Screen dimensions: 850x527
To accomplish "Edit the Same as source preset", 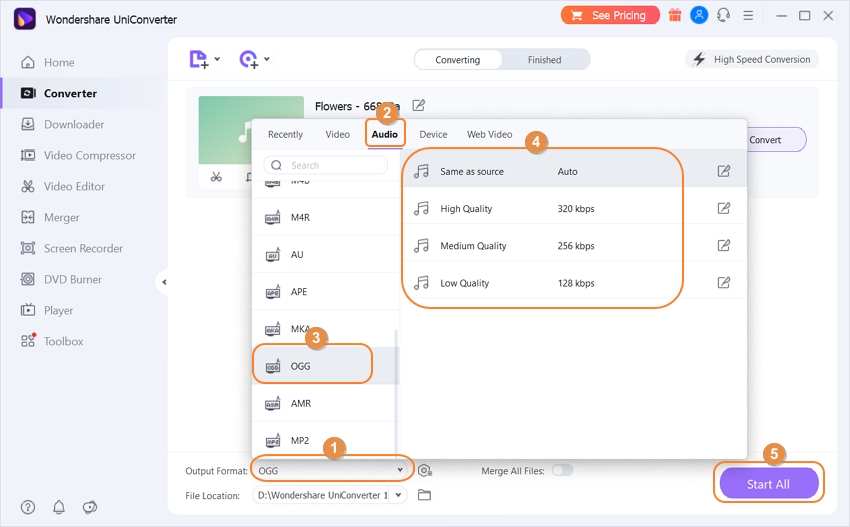I will [724, 171].
